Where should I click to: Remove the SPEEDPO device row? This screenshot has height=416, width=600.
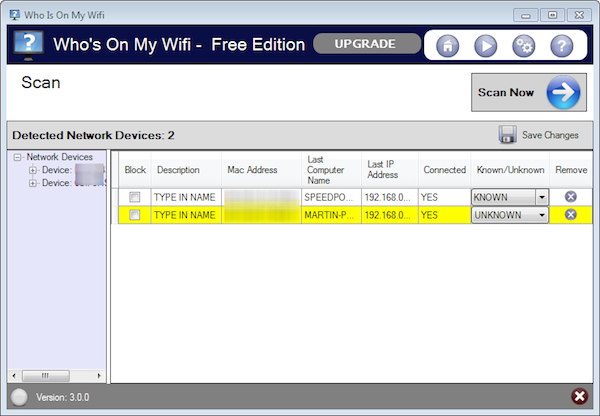coord(571,197)
